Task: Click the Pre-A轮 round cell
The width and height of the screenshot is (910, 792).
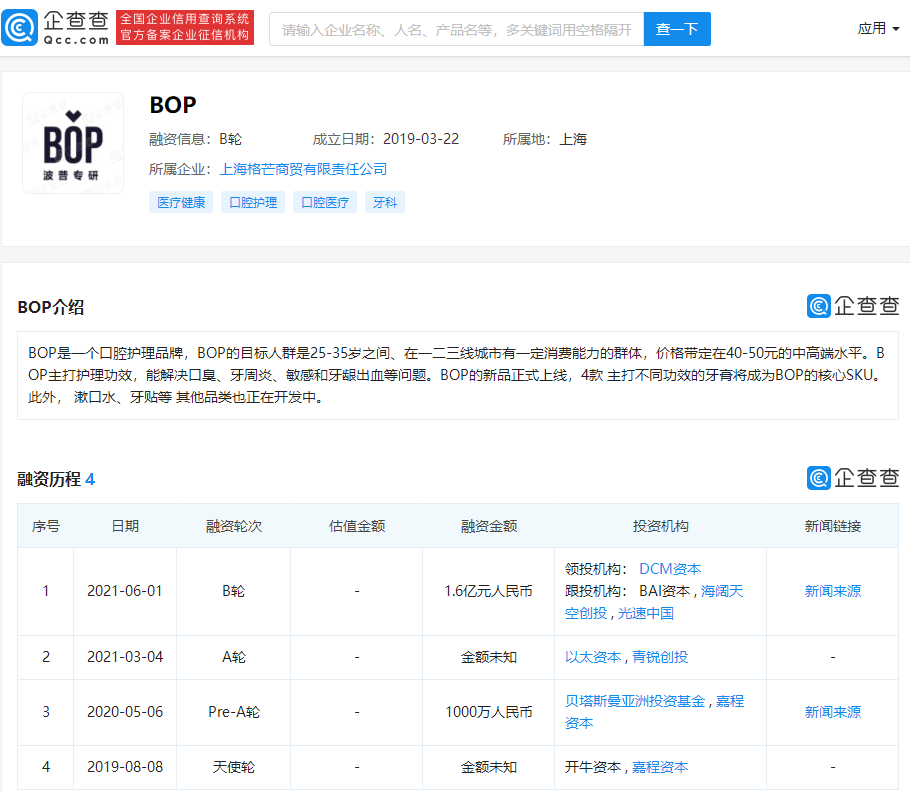Action: [234, 712]
